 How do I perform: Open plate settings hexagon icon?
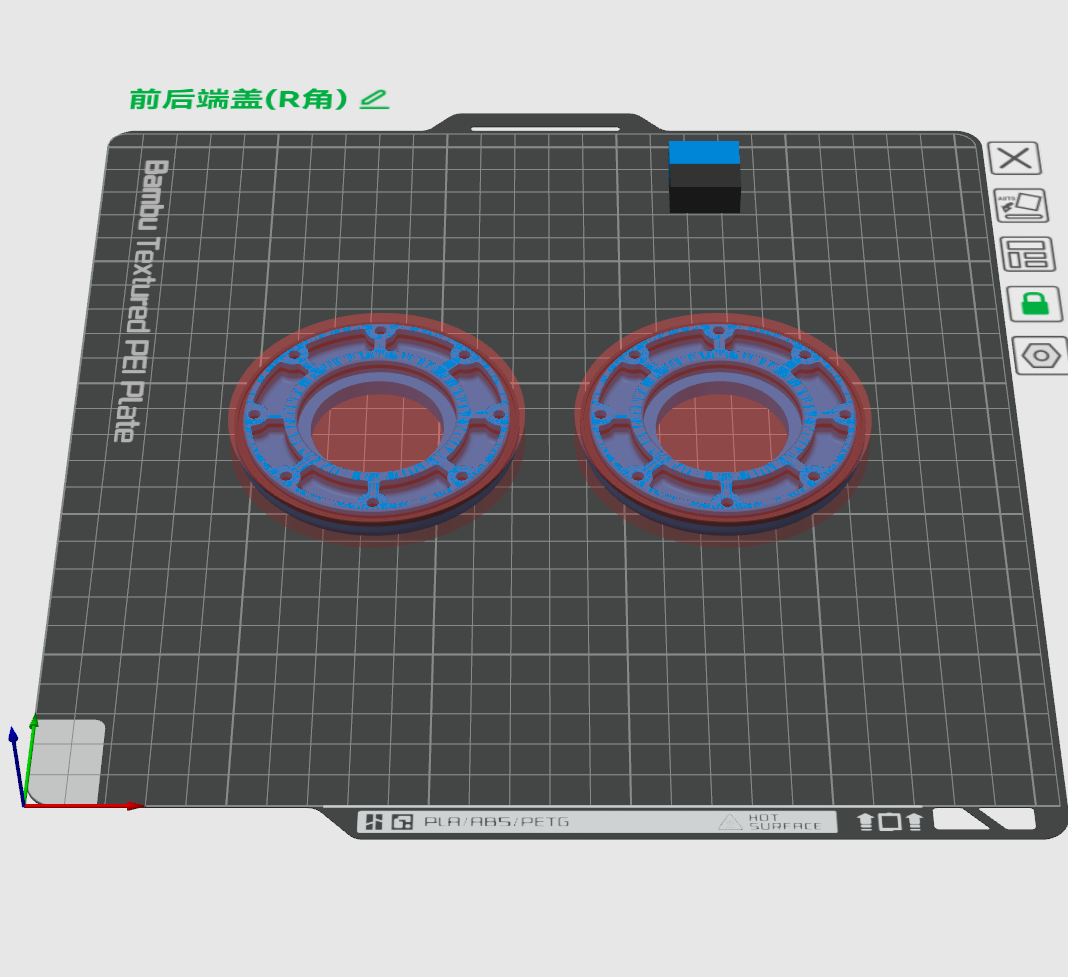coord(1041,356)
